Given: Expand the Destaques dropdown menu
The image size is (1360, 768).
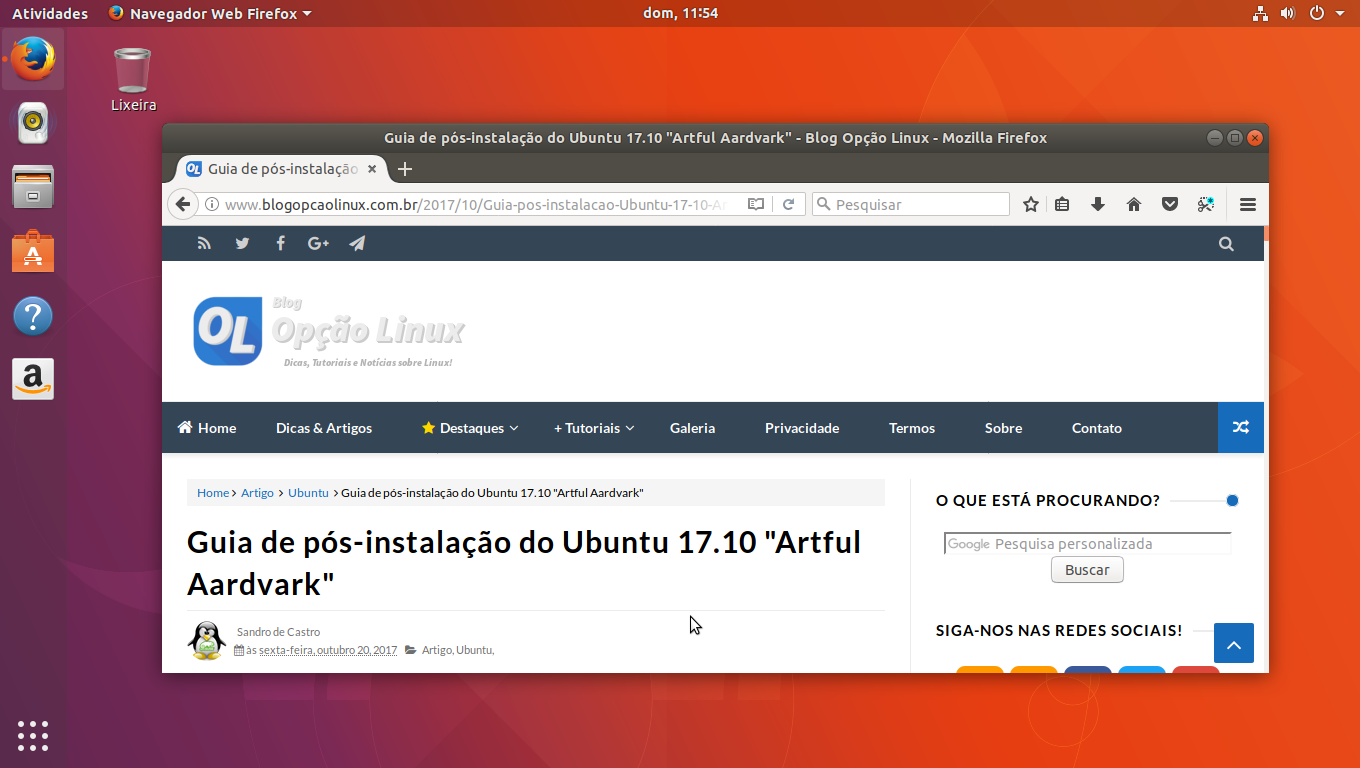Looking at the screenshot, I should coord(470,428).
